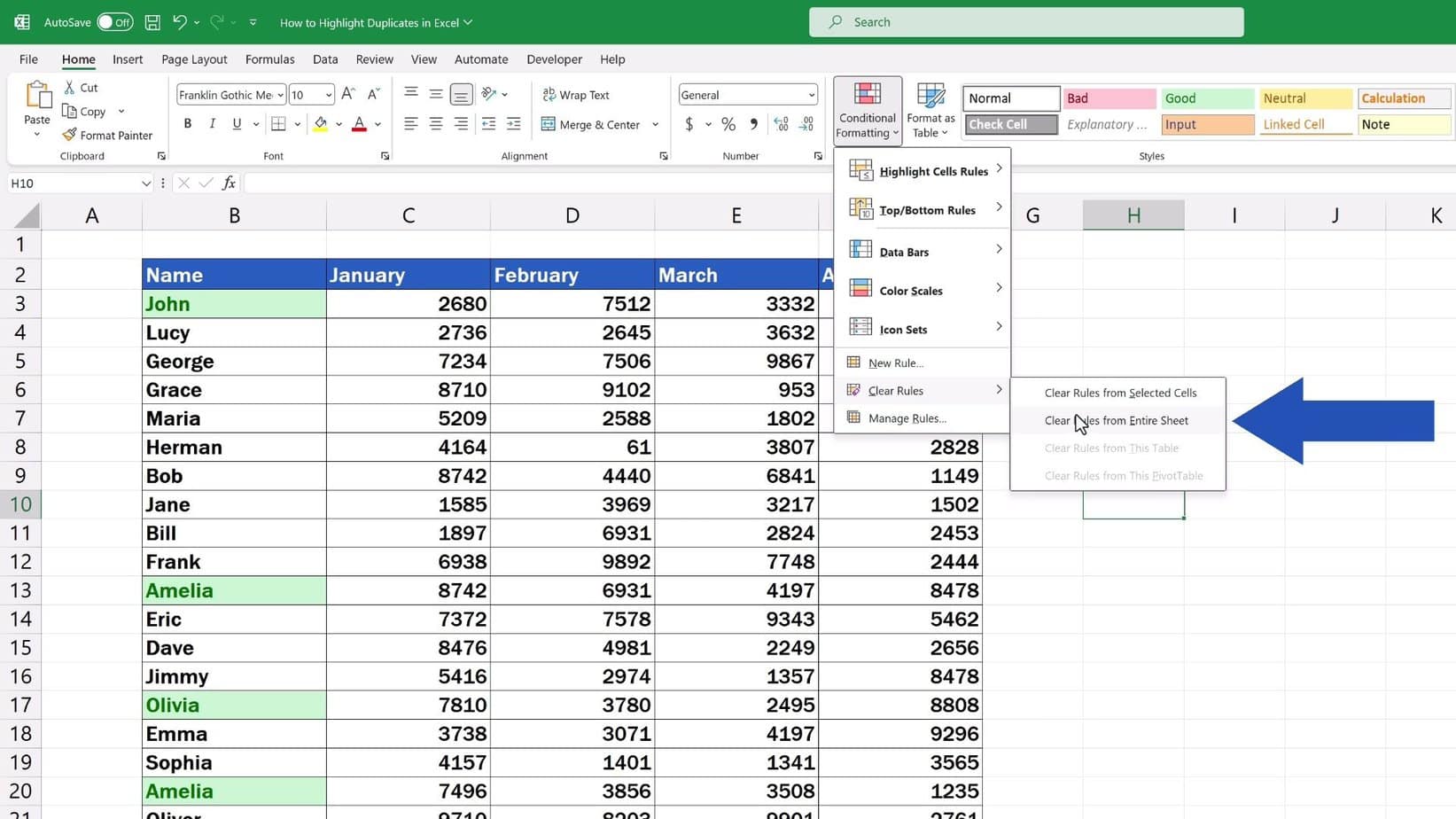Click the Percent Style icon

coord(728,124)
